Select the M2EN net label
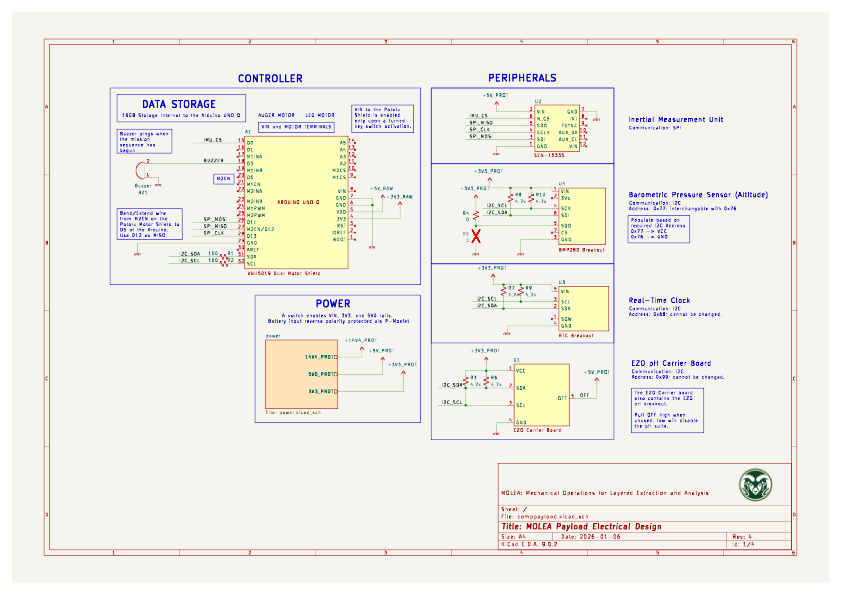Screen dimensions: 841x595 point(224,177)
